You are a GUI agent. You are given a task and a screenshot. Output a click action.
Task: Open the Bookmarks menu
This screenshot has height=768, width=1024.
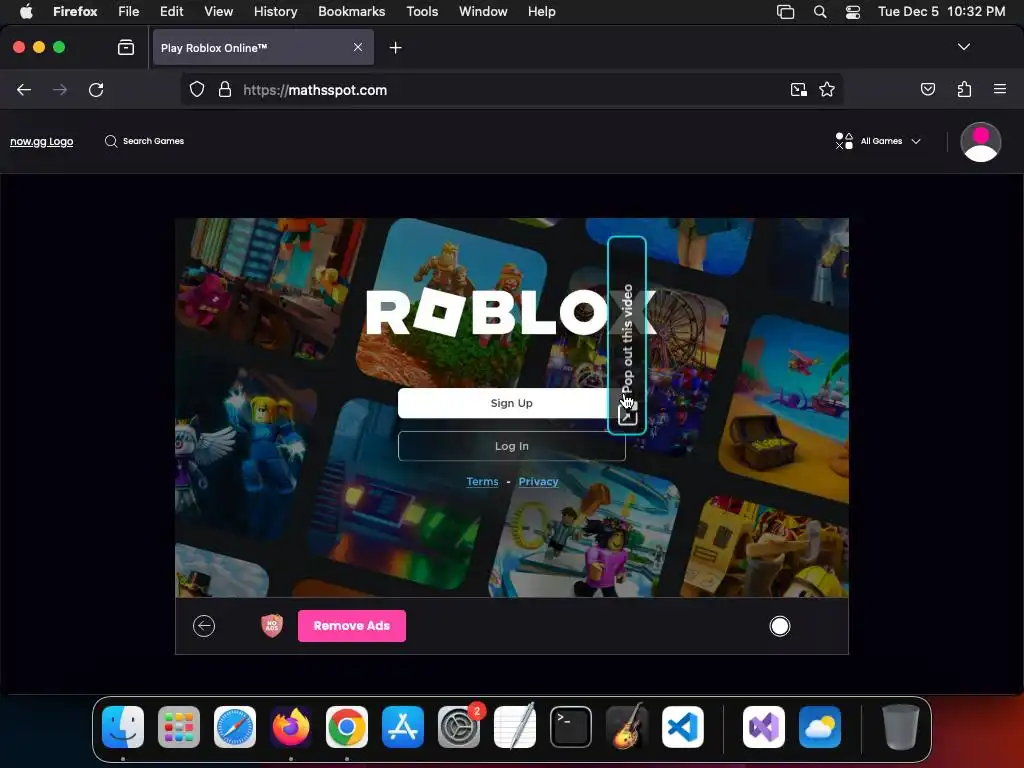tap(351, 11)
